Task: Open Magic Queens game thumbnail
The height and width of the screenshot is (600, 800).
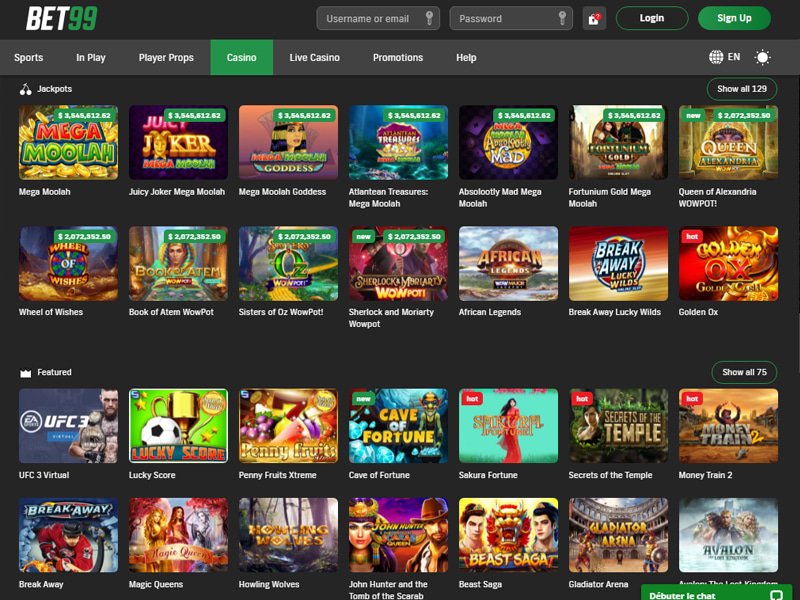Action: [179, 535]
